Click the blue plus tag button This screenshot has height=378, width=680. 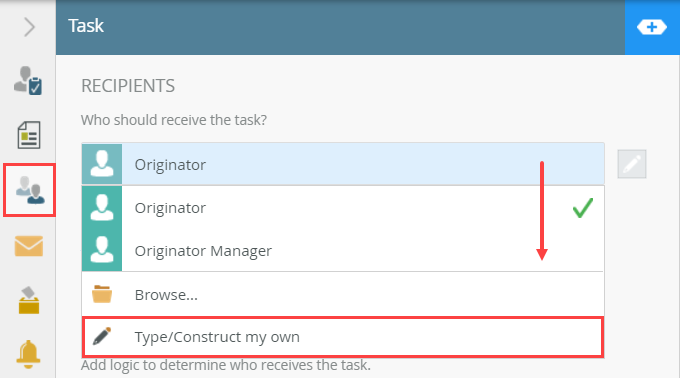coord(652,27)
